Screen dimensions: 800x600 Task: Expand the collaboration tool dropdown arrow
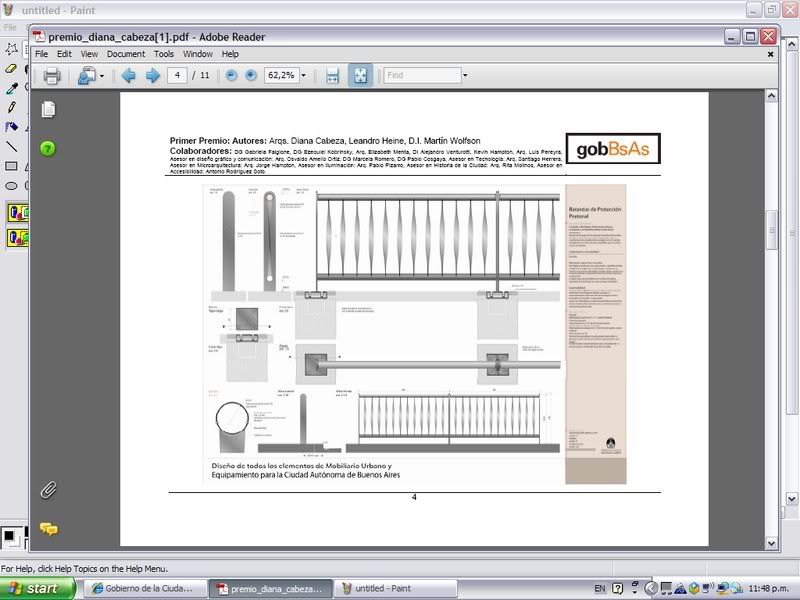[x=102, y=76]
